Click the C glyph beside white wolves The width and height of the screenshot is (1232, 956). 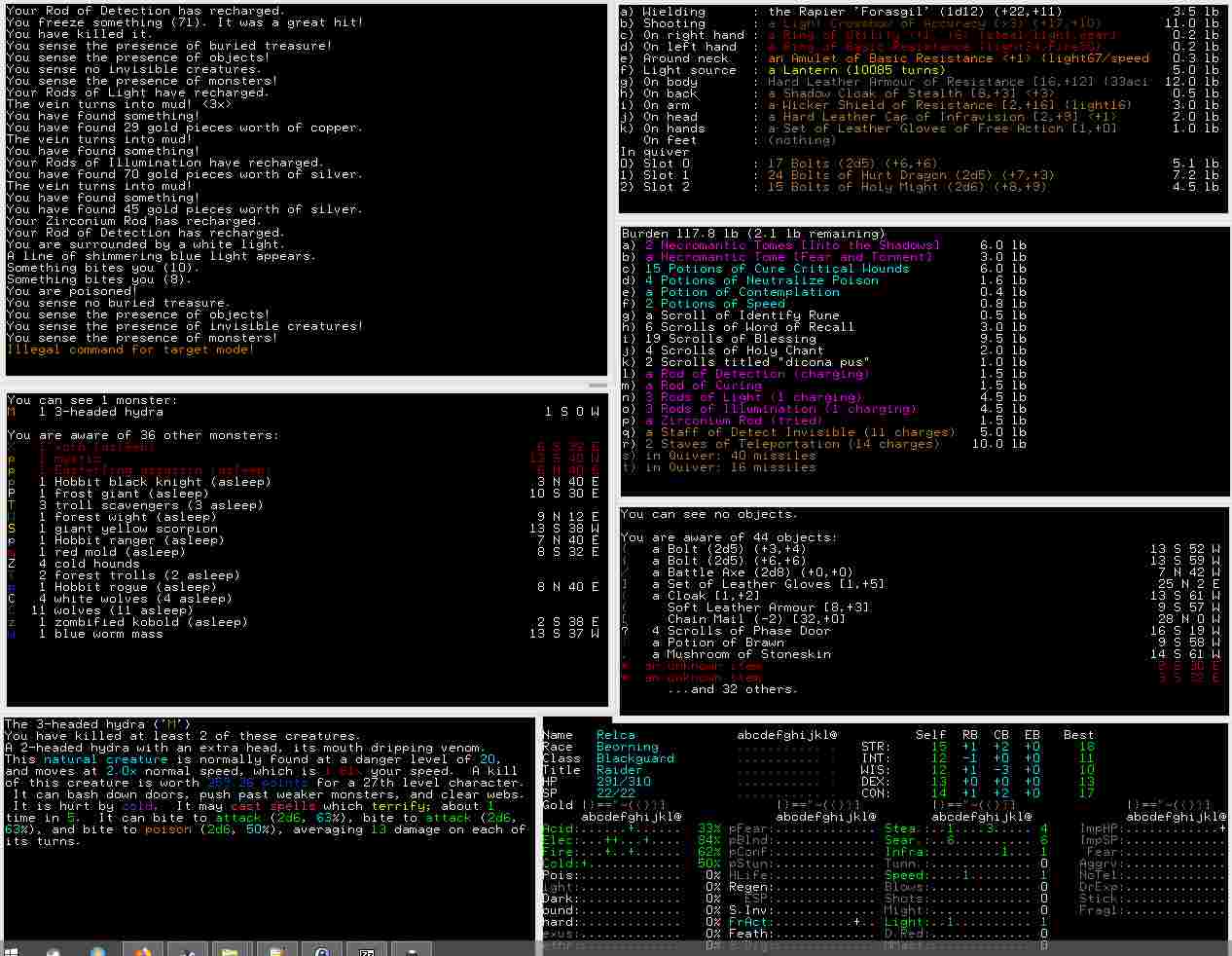pyautogui.click(x=12, y=599)
